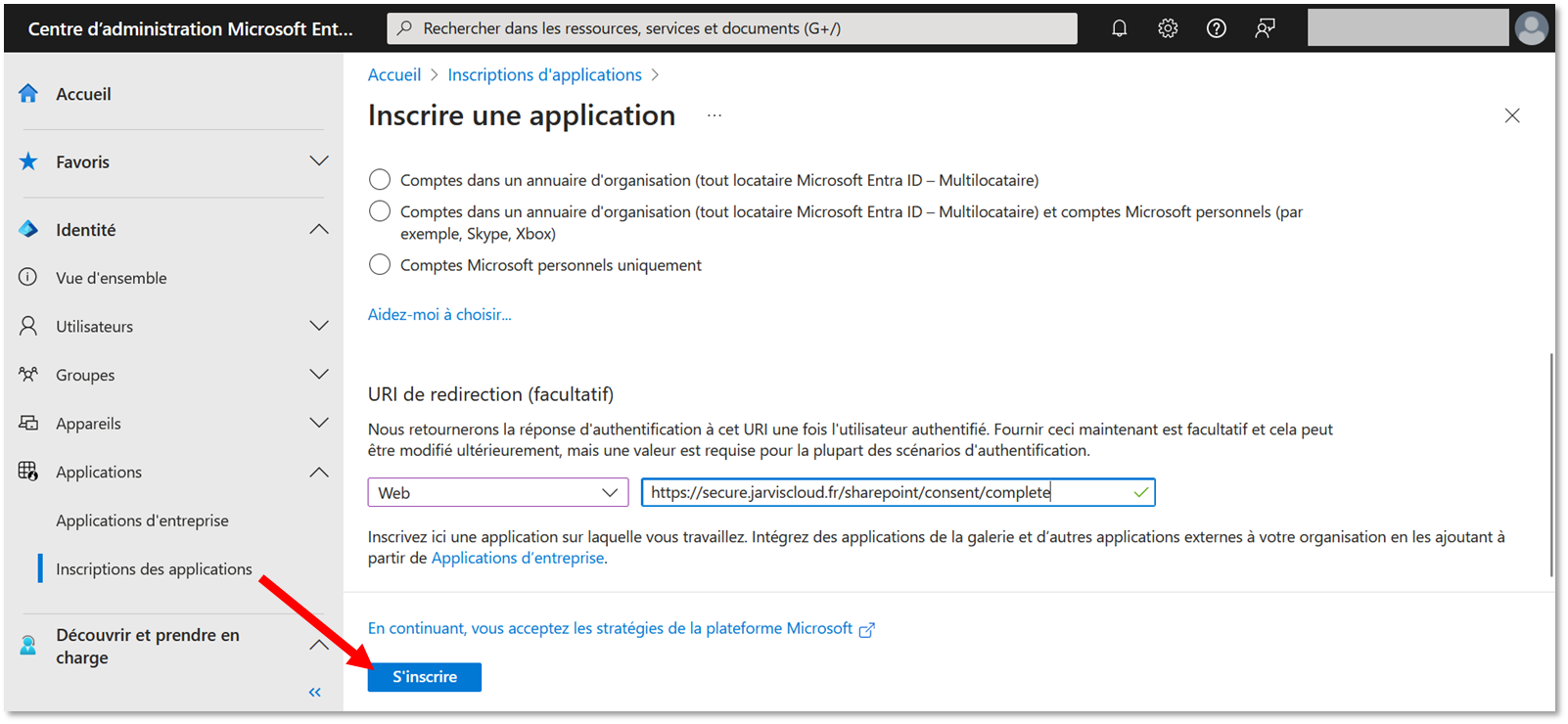The height and width of the screenshot is (724, 1568).
Task: Open the Web platform dropdown
Action: coord(497,492)
